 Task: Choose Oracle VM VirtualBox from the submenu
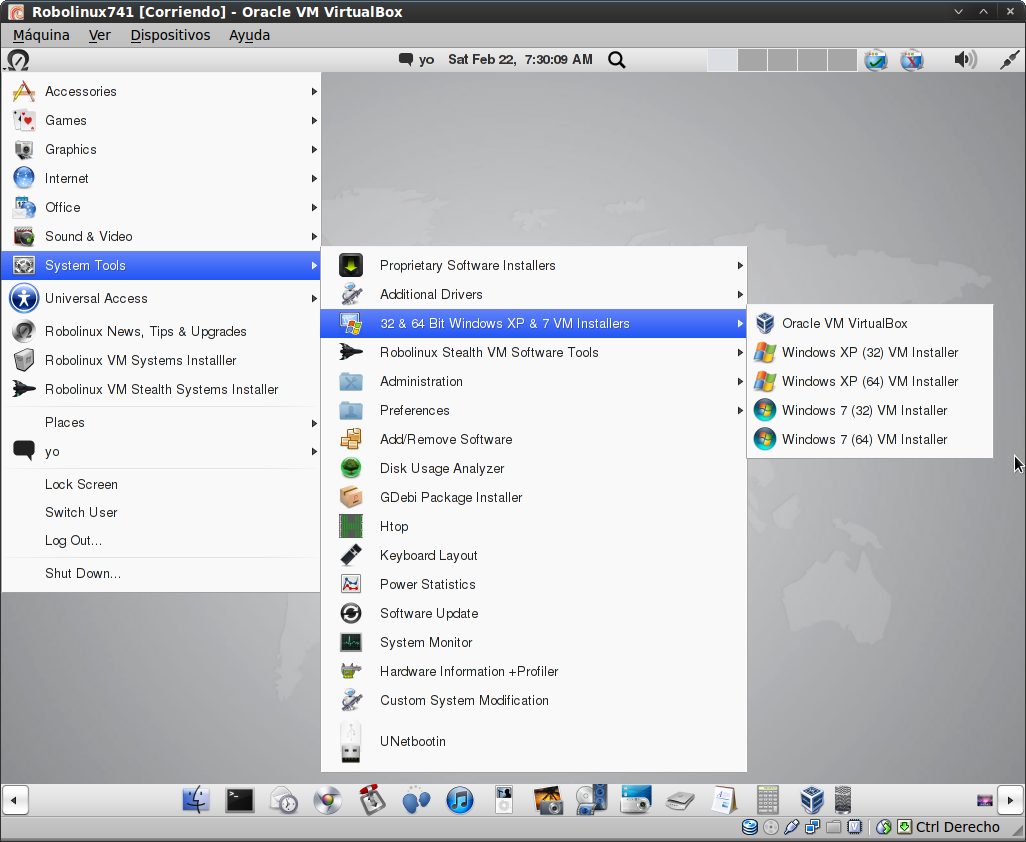click(844, 323)
